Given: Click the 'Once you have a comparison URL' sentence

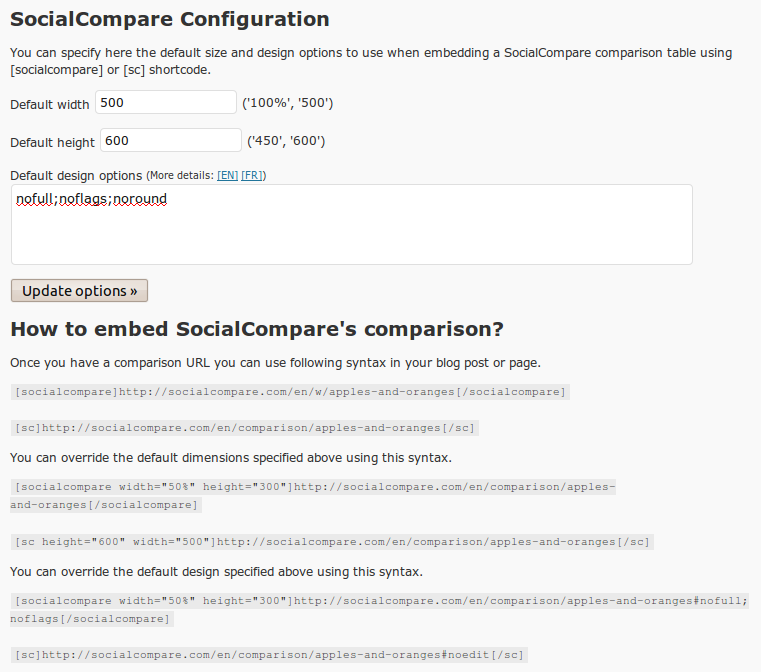Looking at the screenshot, I should click(275, 363).
